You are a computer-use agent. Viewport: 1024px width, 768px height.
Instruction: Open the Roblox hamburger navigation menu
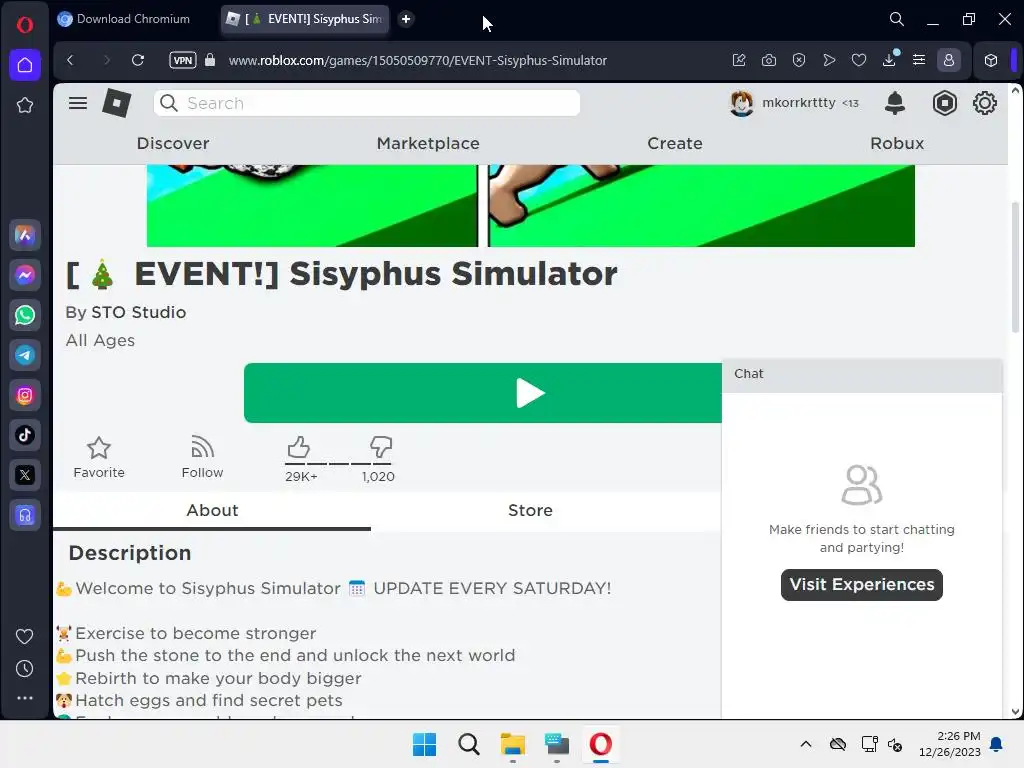(x=78, y=103)
